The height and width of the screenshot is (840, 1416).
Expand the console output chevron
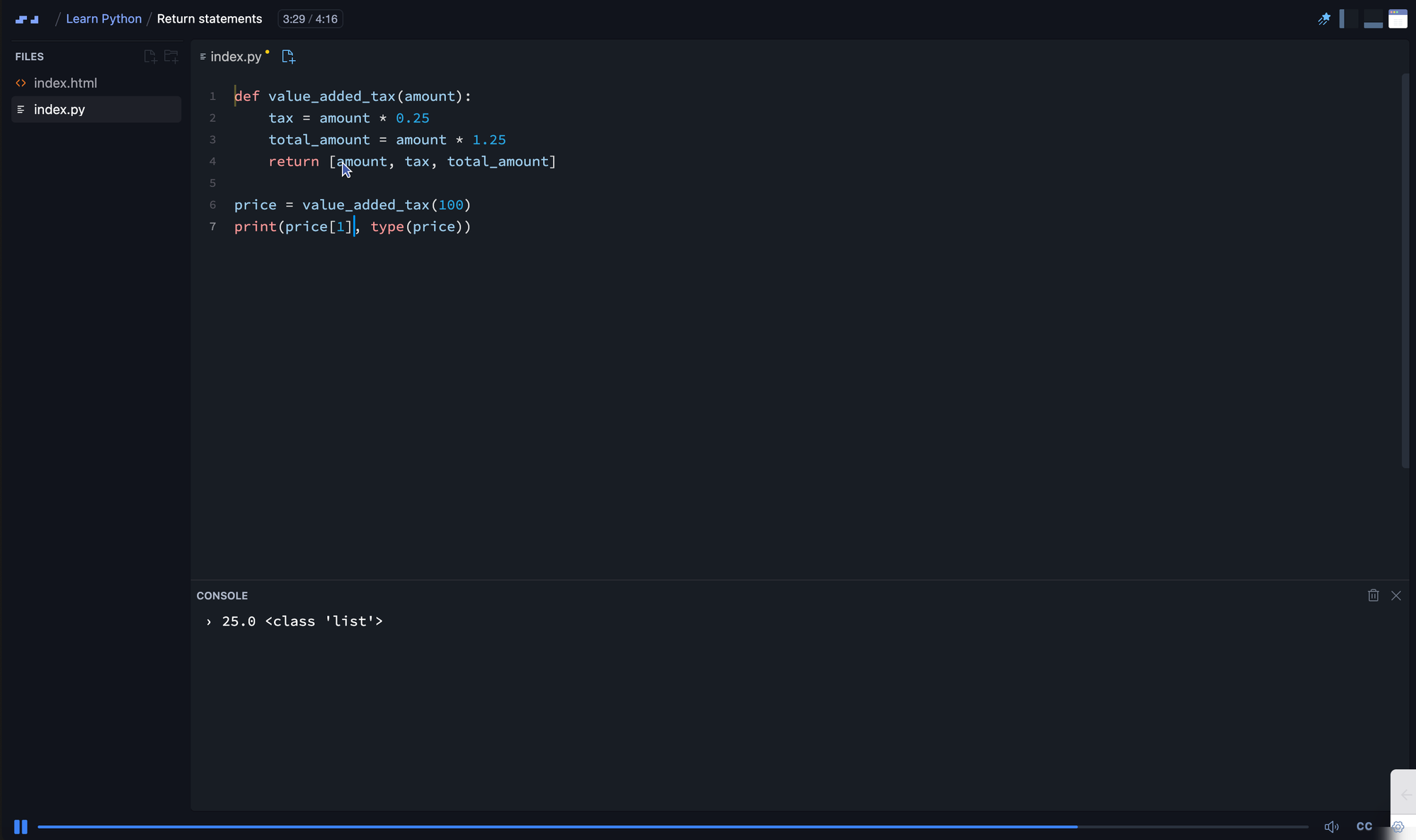click(x=209, y=622)
